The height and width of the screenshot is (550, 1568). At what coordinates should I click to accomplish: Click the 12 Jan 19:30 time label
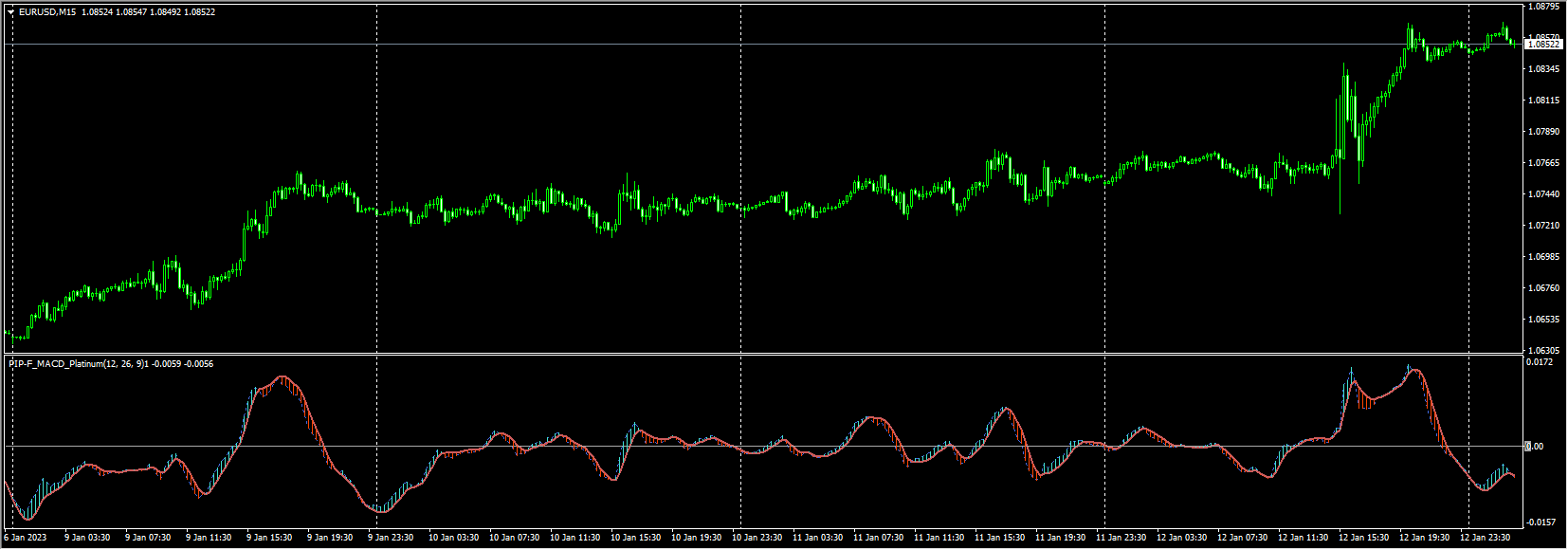(x=1424, y=538)
